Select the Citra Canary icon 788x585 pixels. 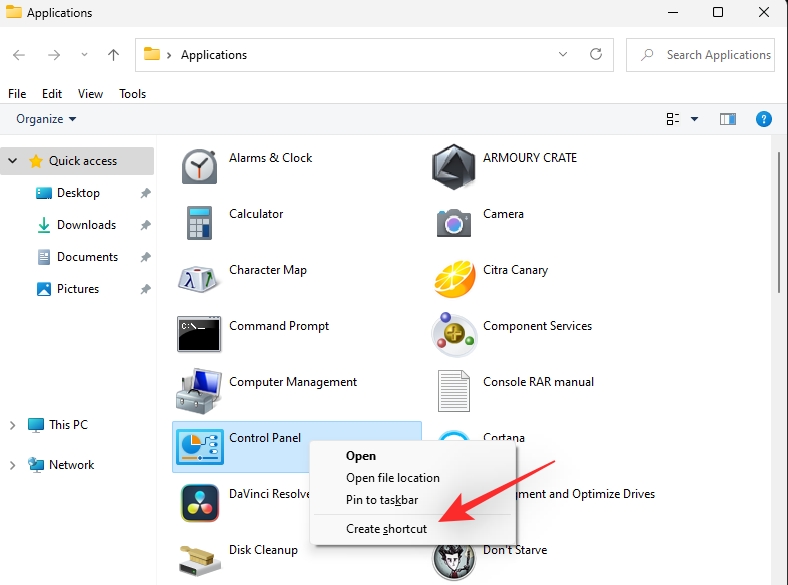tap(453, 277)
